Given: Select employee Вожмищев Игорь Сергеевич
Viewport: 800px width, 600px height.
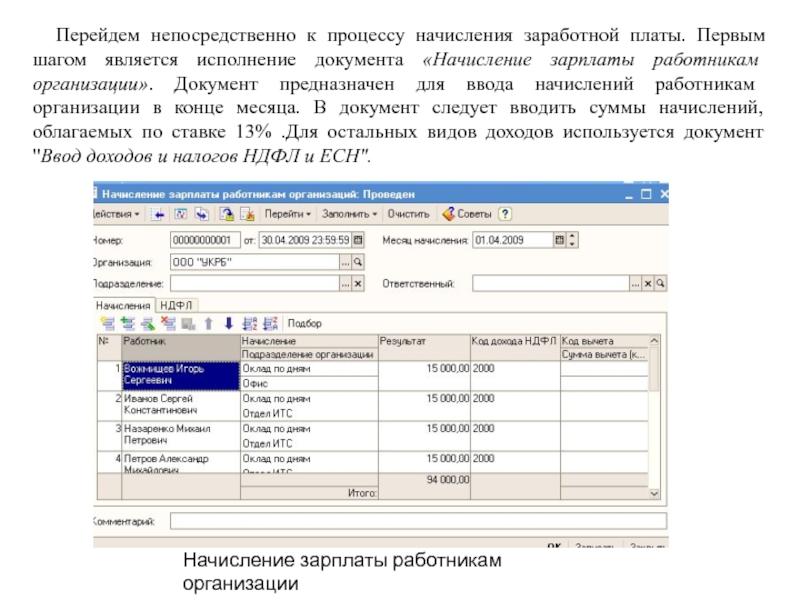Looking at the screenshot, I should (x=181, y=376).
